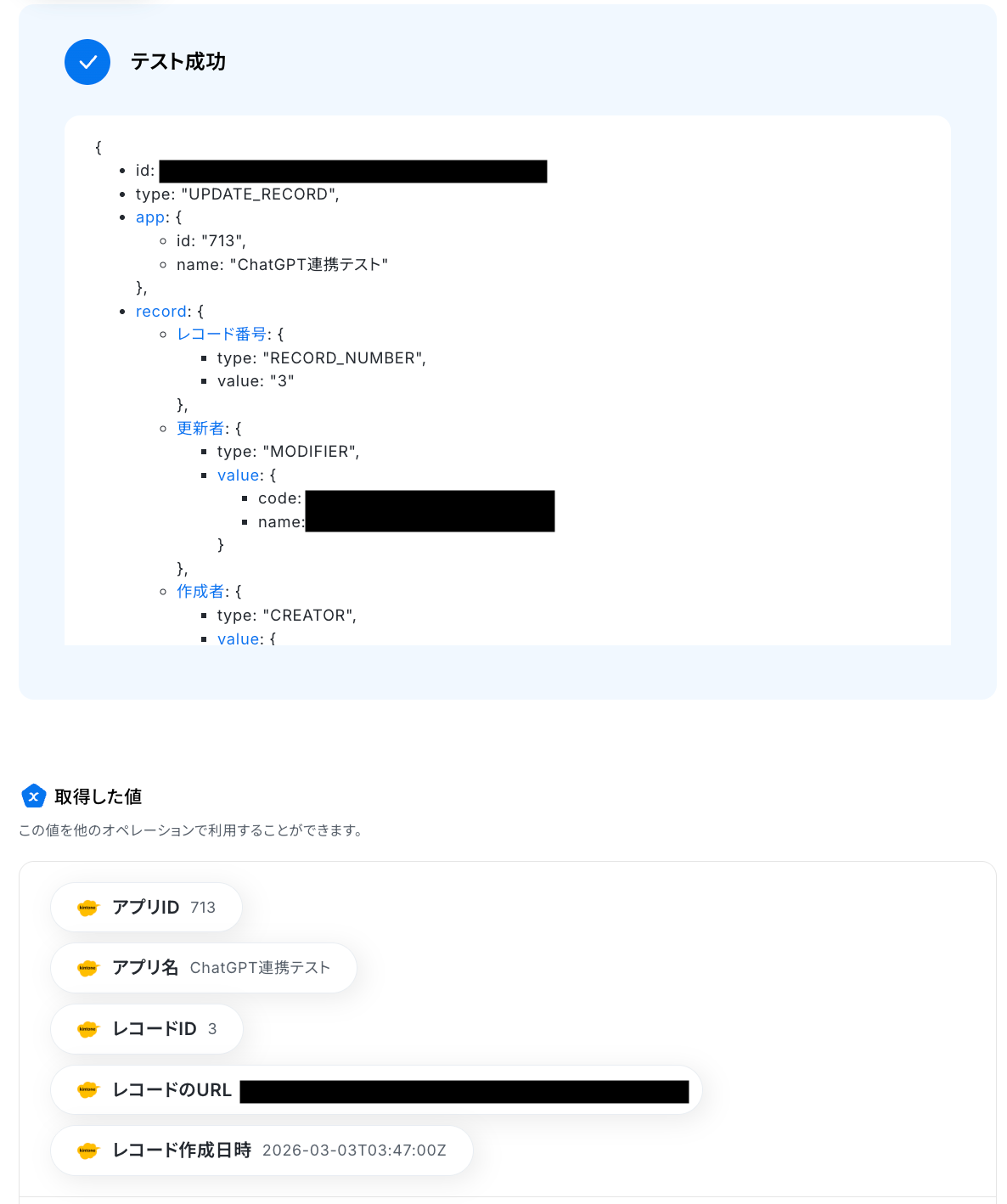Collapse the レコード番号 node

pos(221,335)
